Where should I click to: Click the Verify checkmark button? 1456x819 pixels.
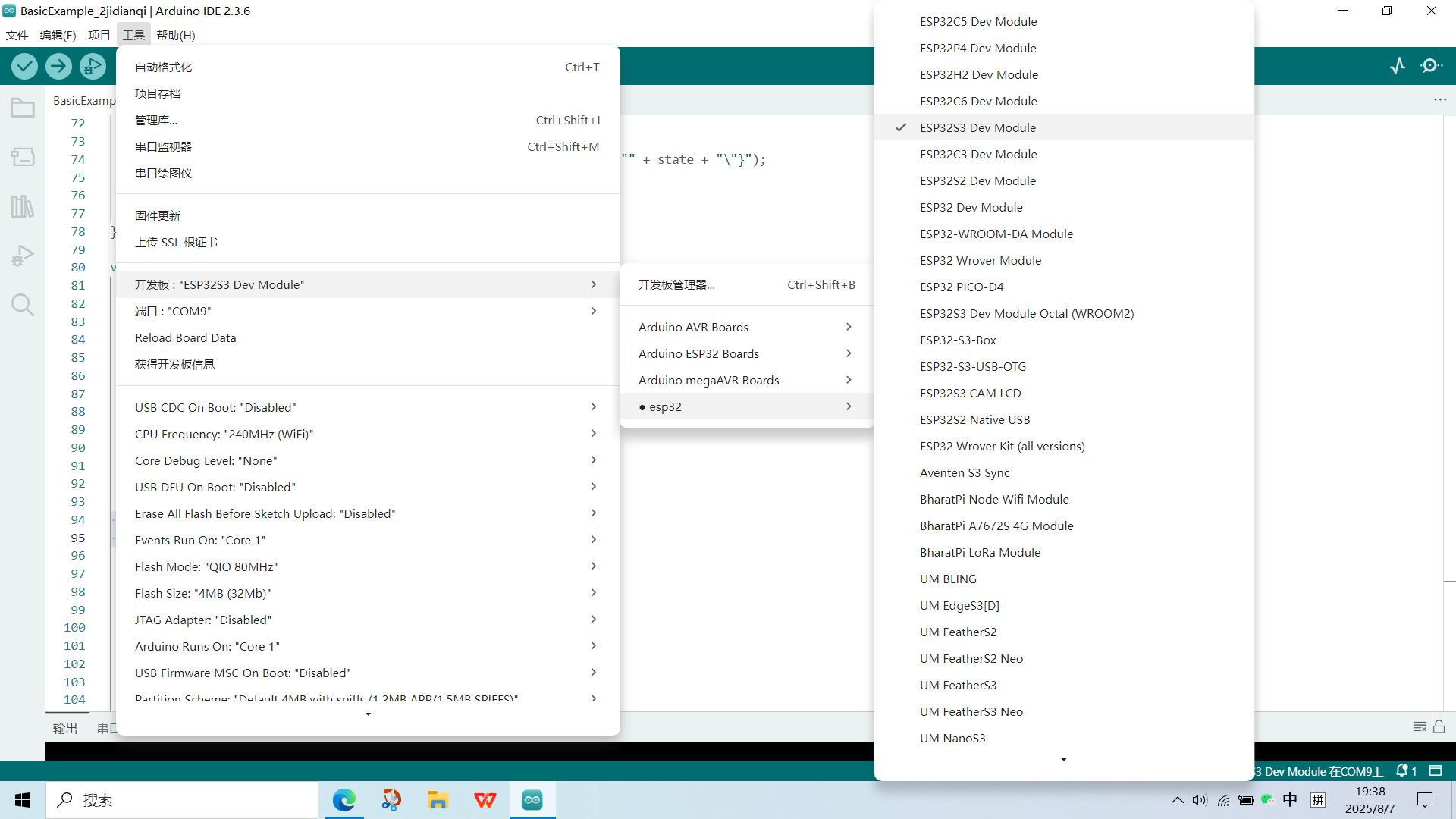tap(25, 67)
